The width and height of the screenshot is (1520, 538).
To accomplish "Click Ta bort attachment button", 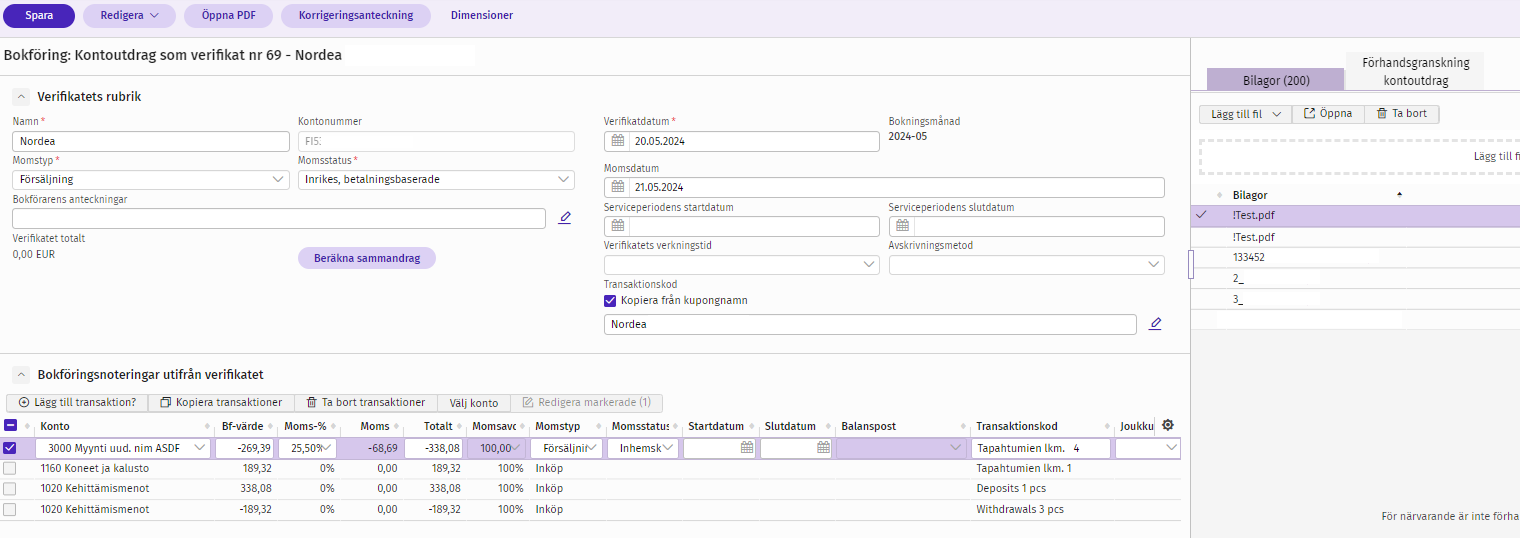I will pos(1402,114).
